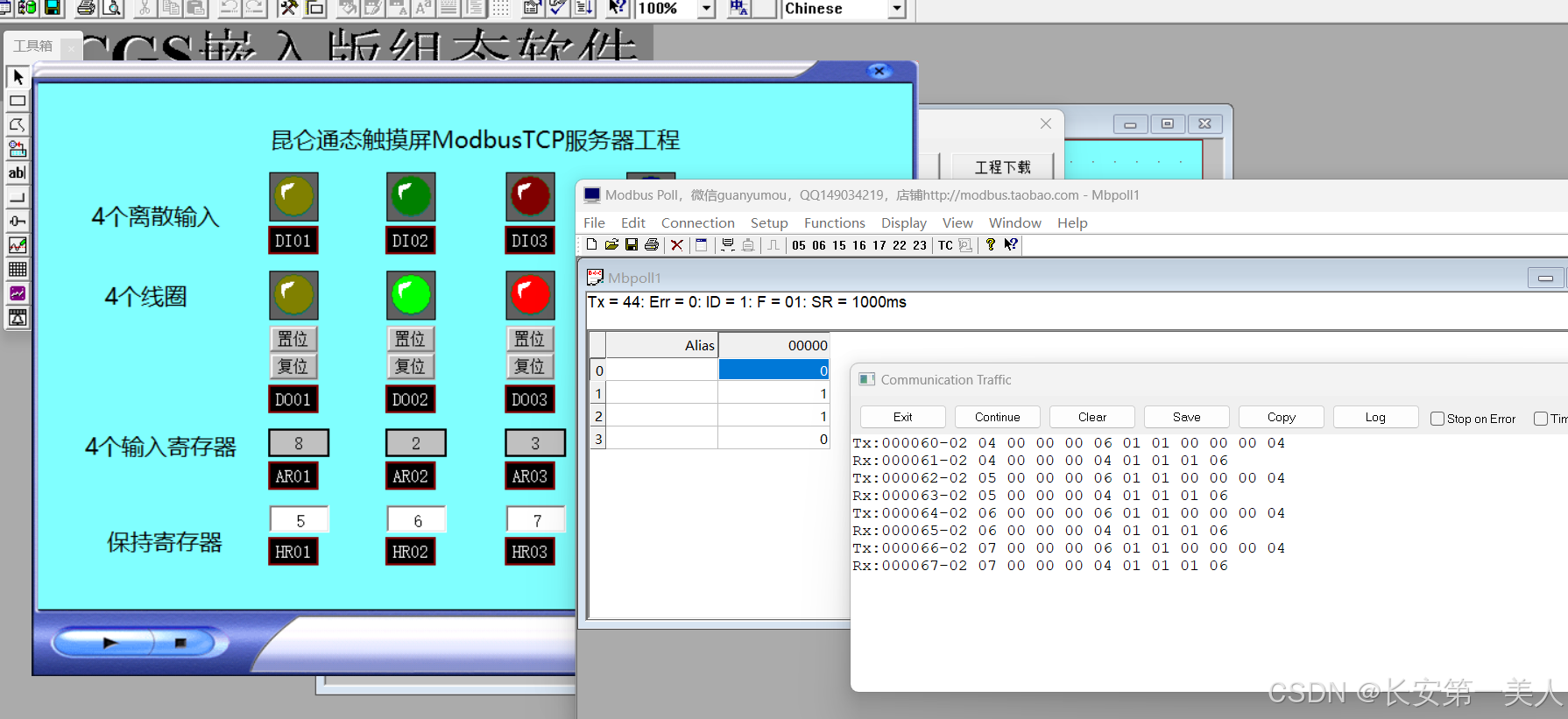
Task: Click the TC traffic toolbar button
Action: tap(945, 245)
